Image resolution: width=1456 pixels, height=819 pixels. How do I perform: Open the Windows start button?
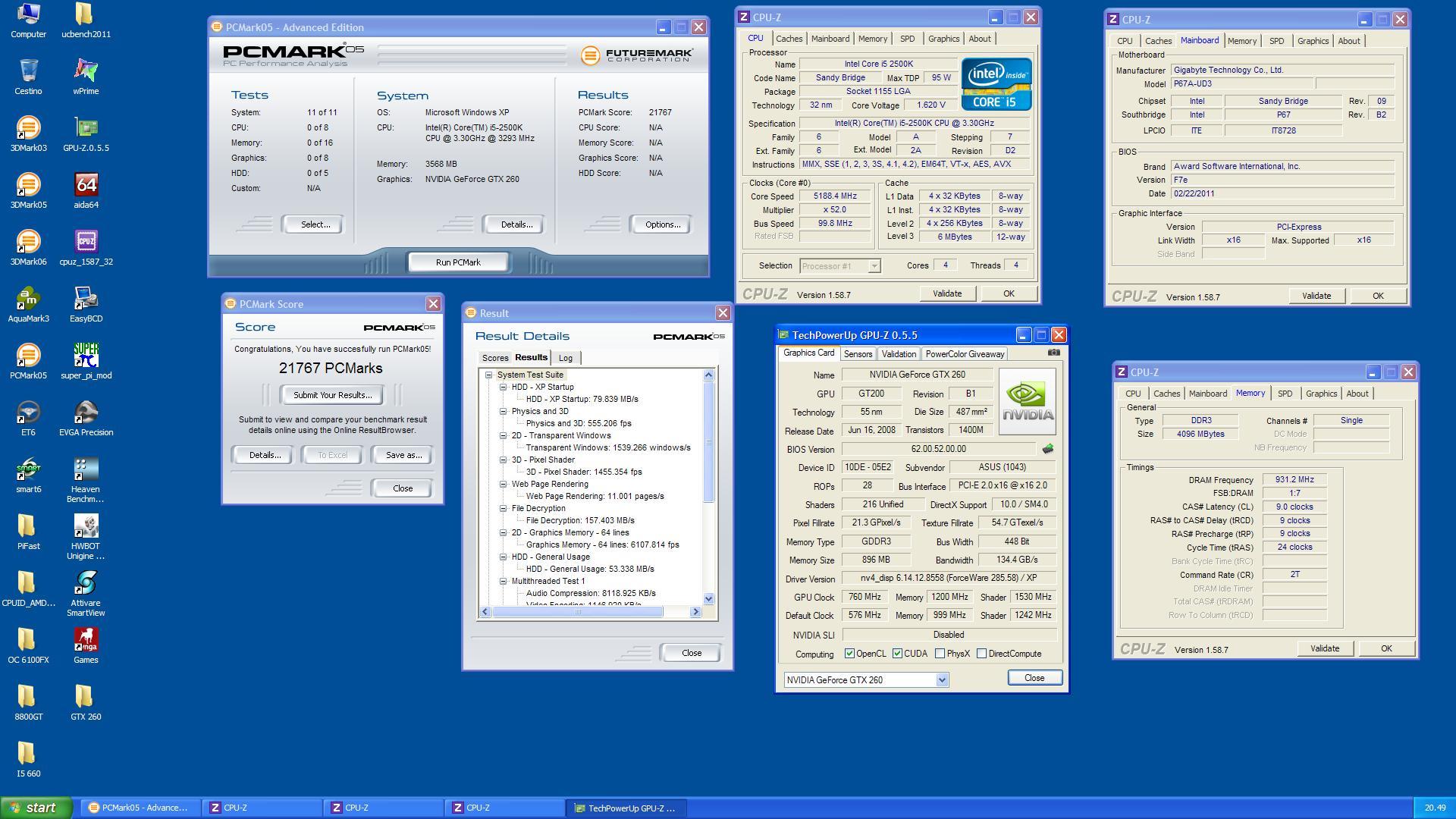tap(36, 808)
